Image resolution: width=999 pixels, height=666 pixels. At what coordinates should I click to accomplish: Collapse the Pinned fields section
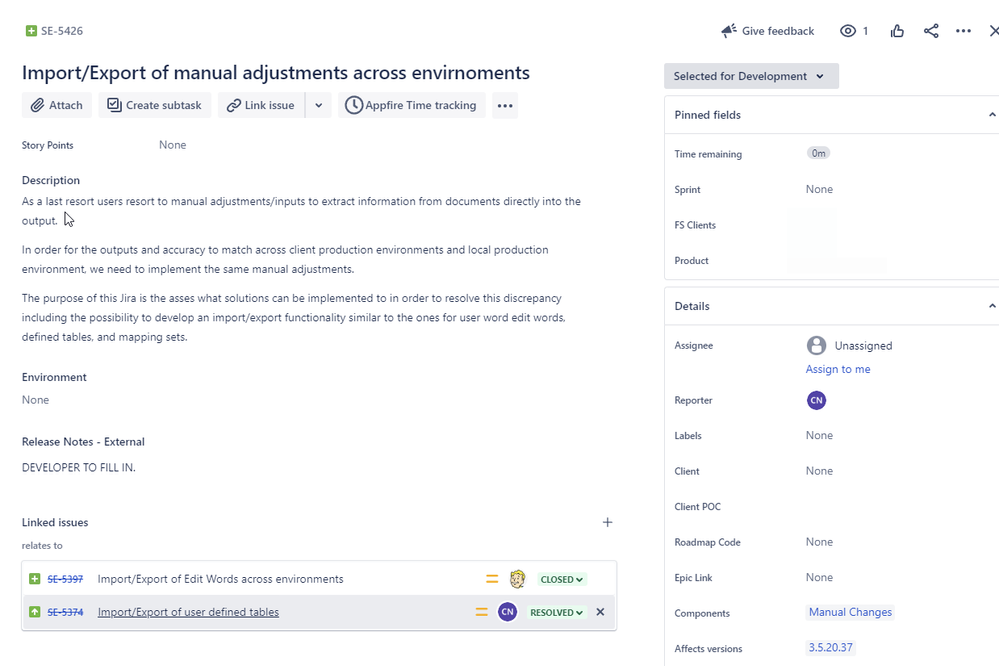(991, 115)
